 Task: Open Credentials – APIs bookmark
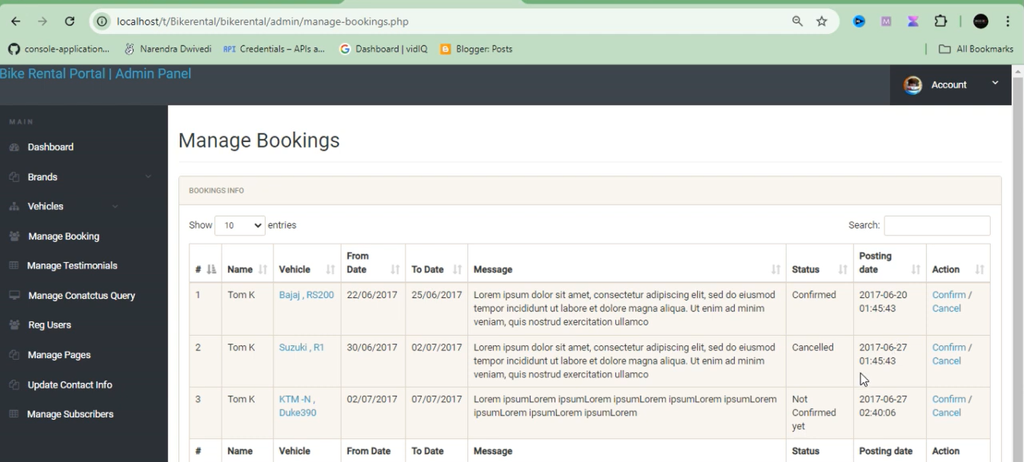[x=274, y=49]
